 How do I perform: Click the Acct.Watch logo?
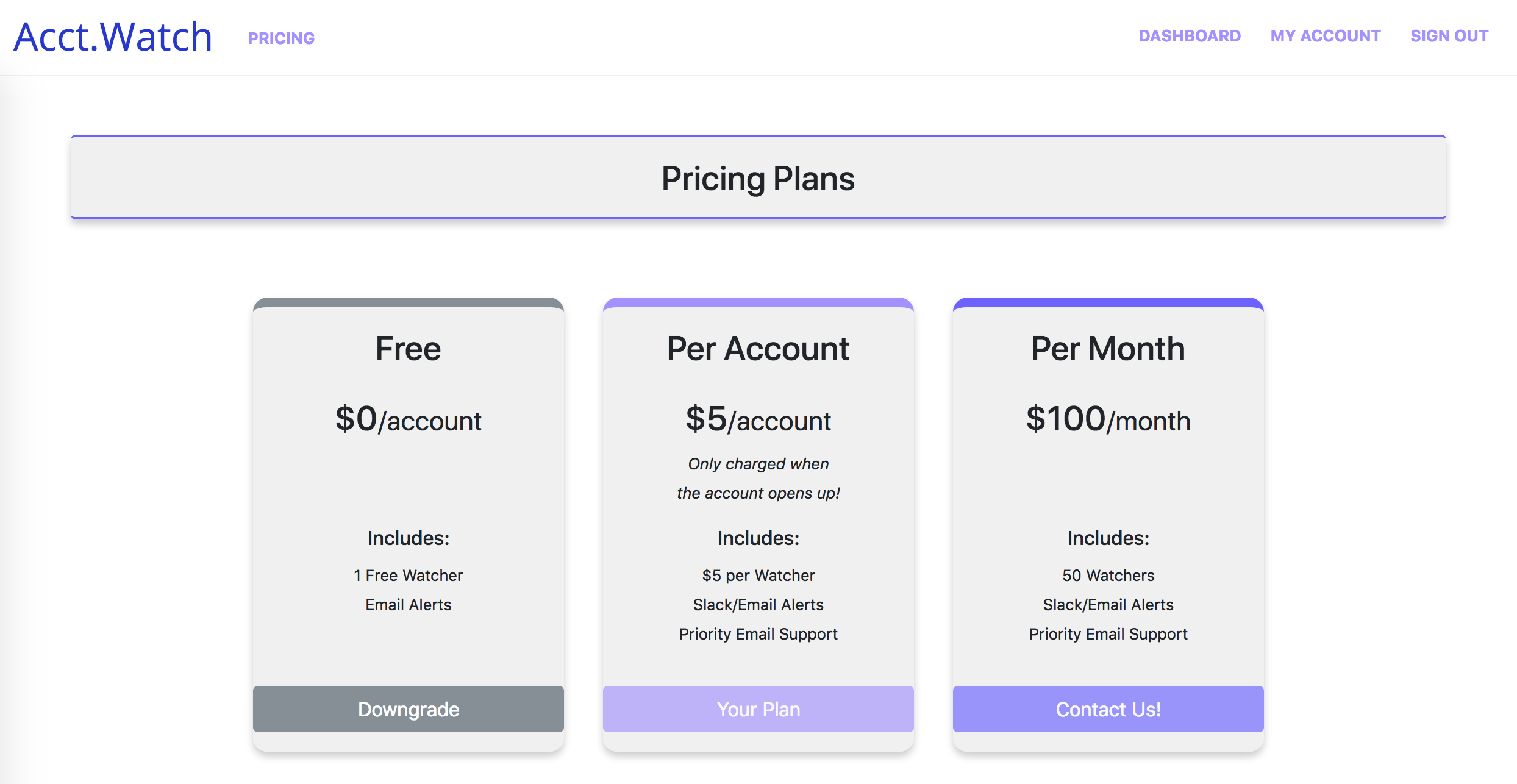pyautogui.click(x=113, y=37)
